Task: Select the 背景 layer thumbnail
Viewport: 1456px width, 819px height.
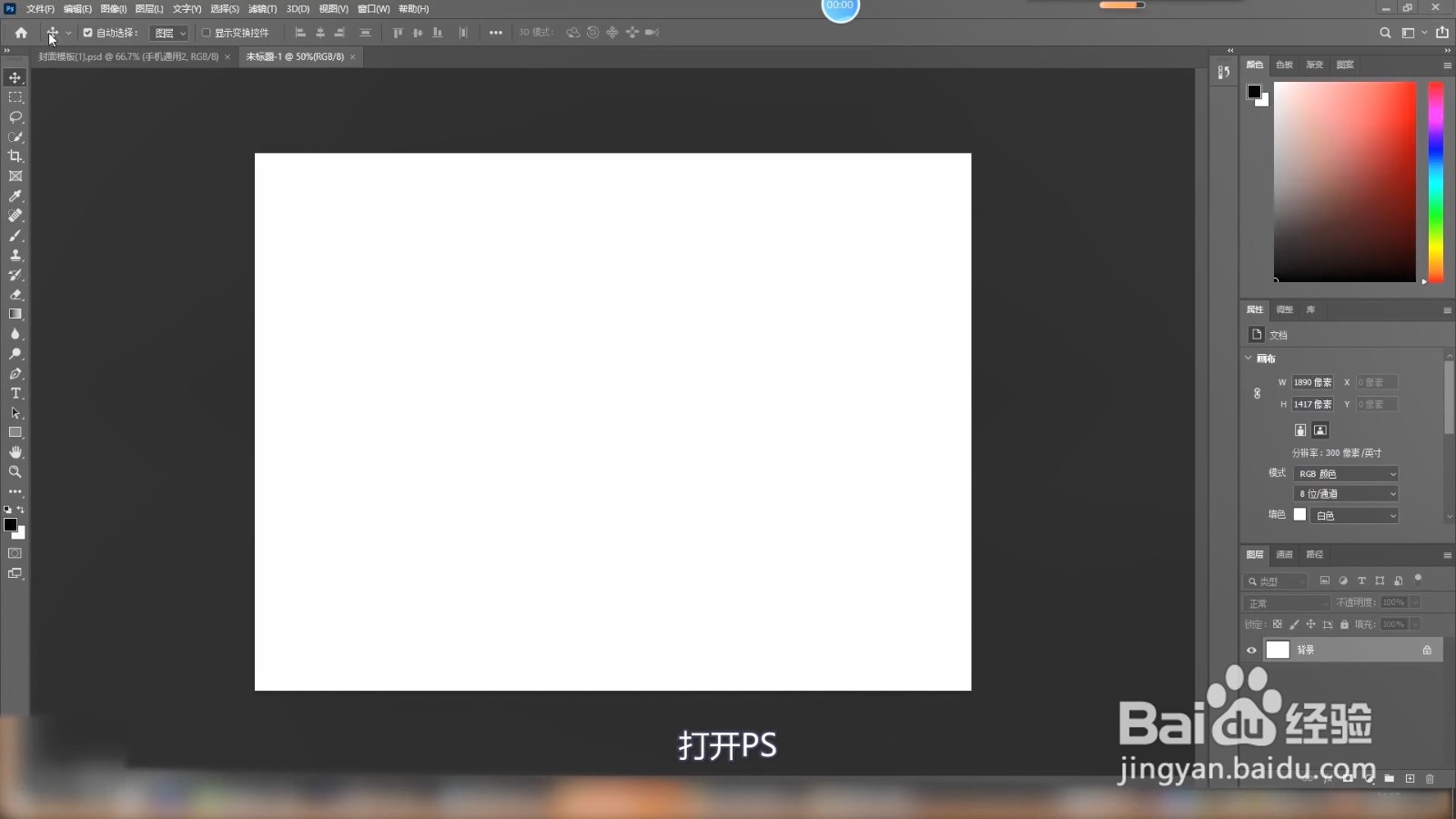Action: (x=1278, y=650)
